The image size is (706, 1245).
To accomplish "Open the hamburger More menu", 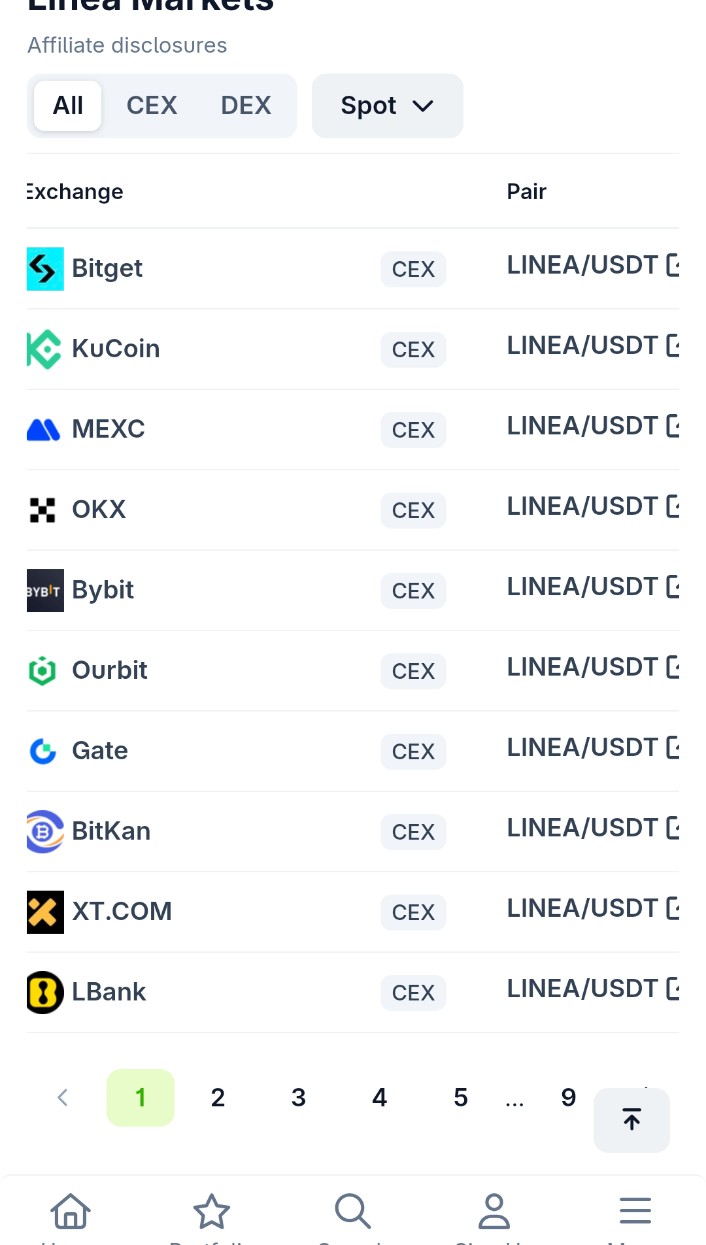I will pos(635,1212).
